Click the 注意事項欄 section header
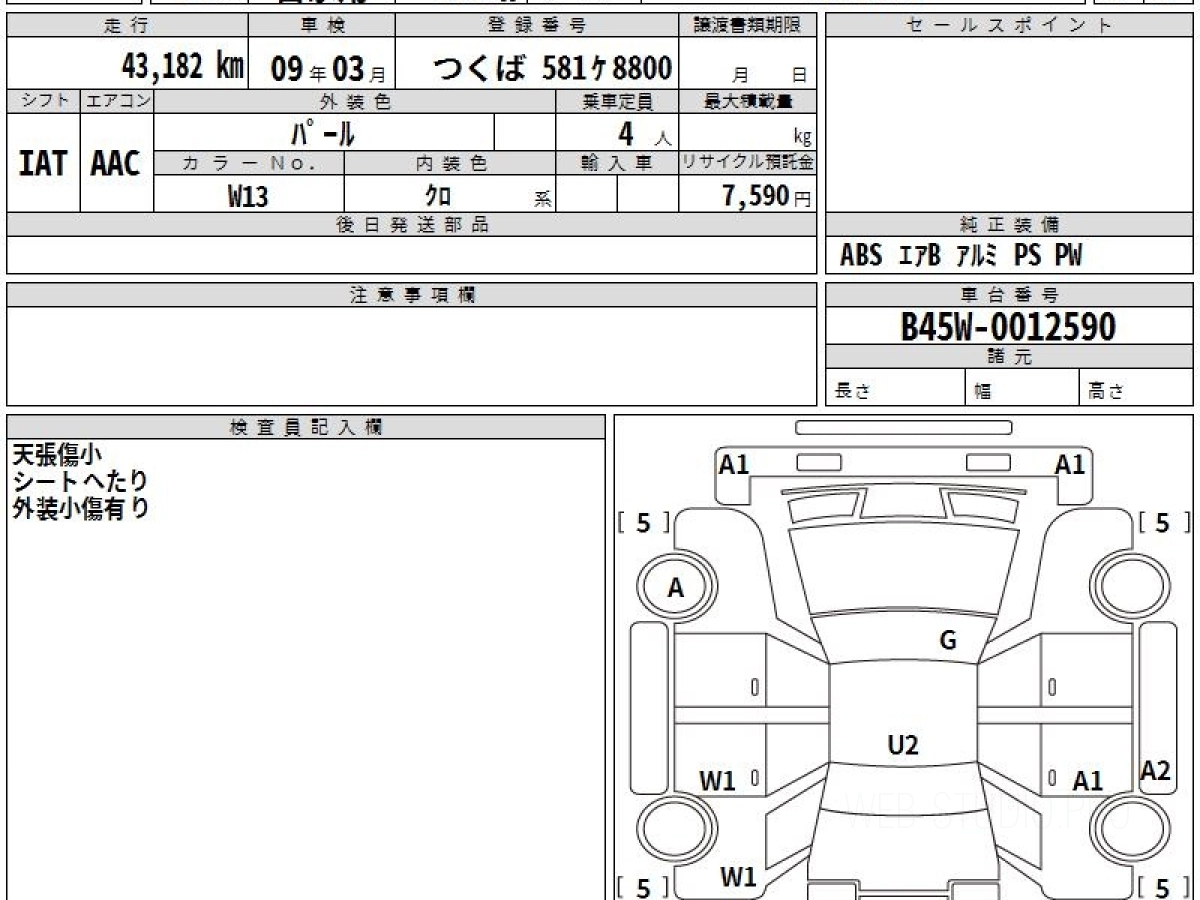 412,295
